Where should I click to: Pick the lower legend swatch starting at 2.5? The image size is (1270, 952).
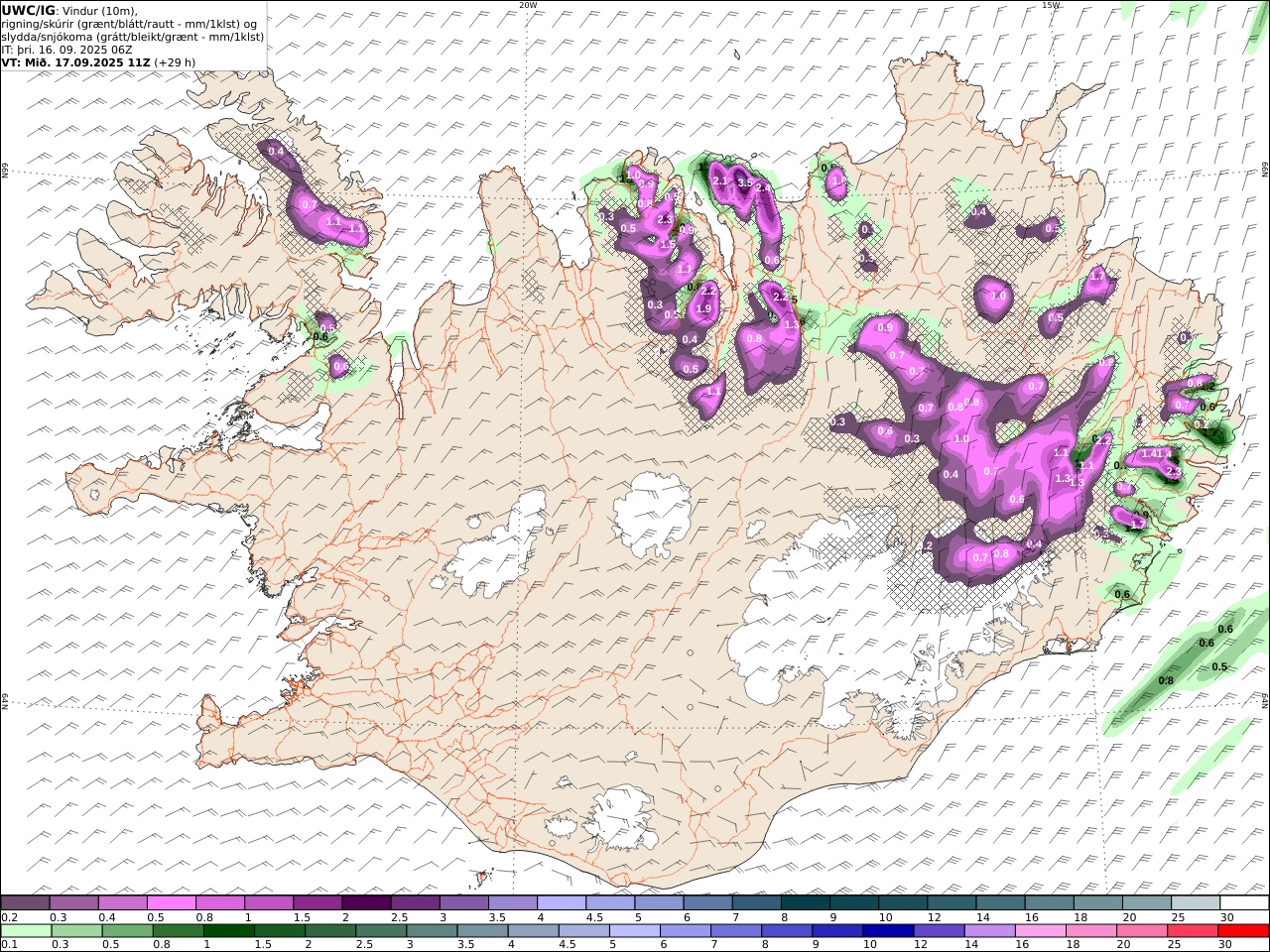pos(381,931)
